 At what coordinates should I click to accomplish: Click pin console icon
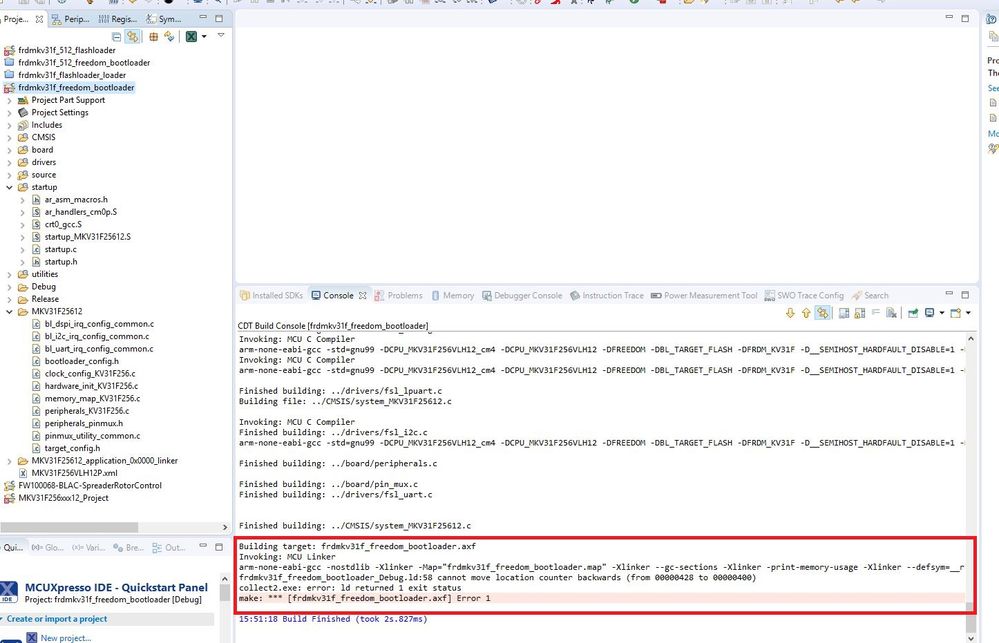913,313
